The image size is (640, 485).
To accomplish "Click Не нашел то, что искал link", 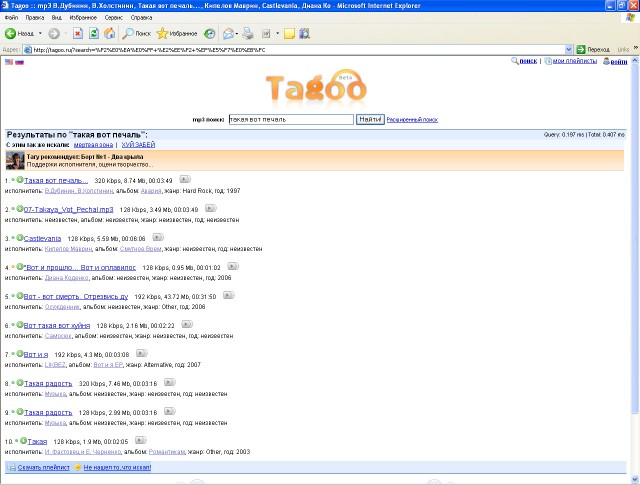I will click(118, 467).
